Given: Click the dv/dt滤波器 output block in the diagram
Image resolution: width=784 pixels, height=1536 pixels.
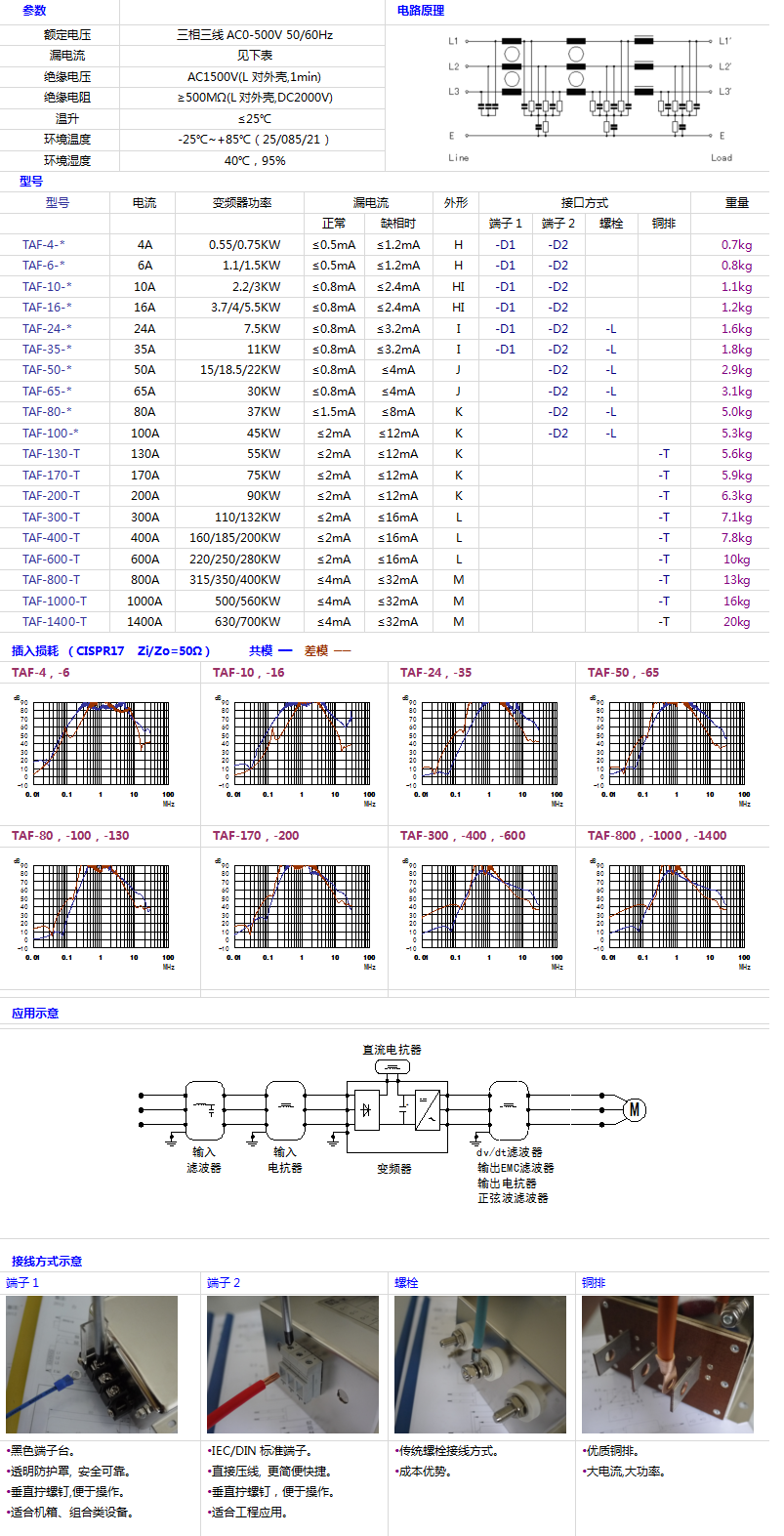Looking at the screenshot, I should pos(508,1109).
